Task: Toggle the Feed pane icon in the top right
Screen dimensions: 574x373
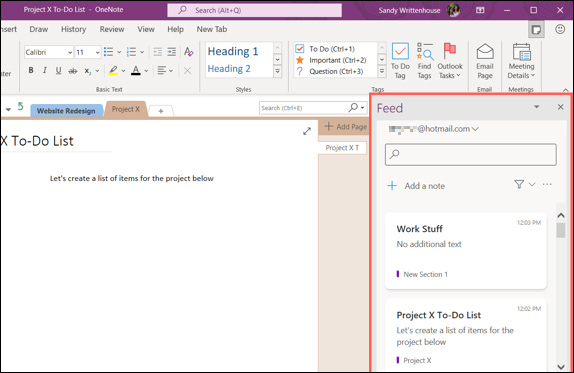Action: (x=536, y=29)
